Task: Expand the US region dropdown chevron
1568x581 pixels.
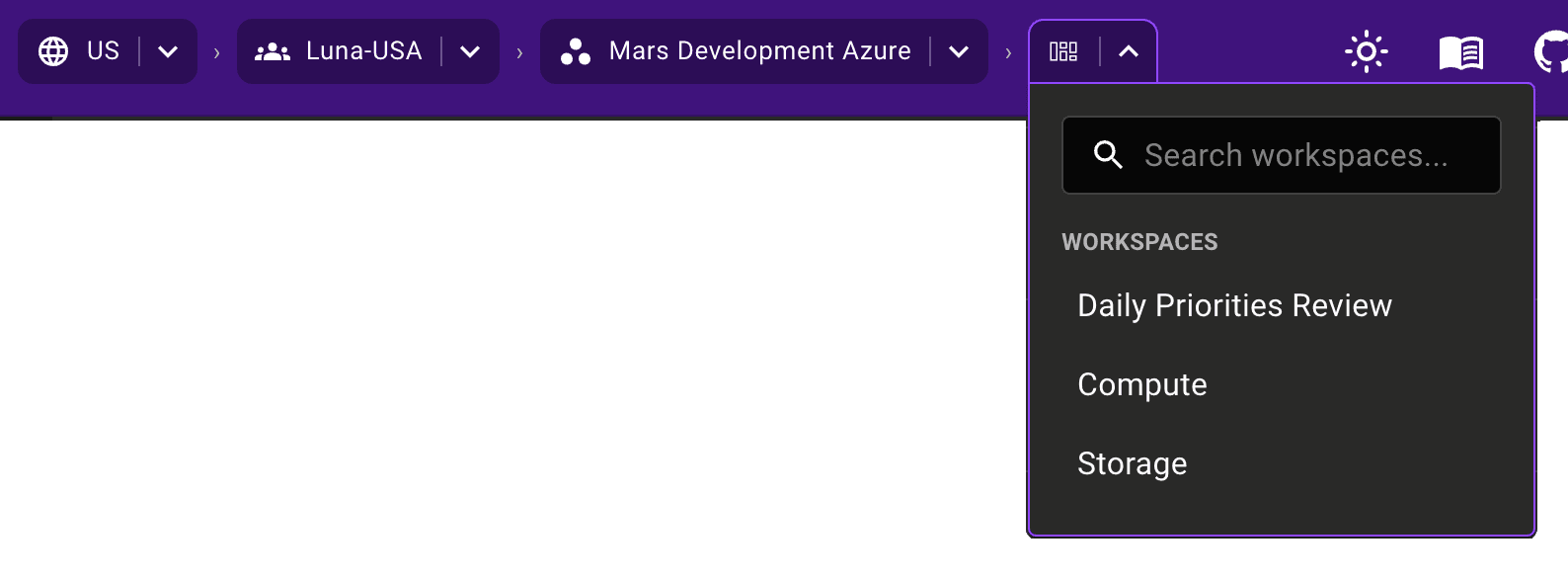Action: (168, 51)
